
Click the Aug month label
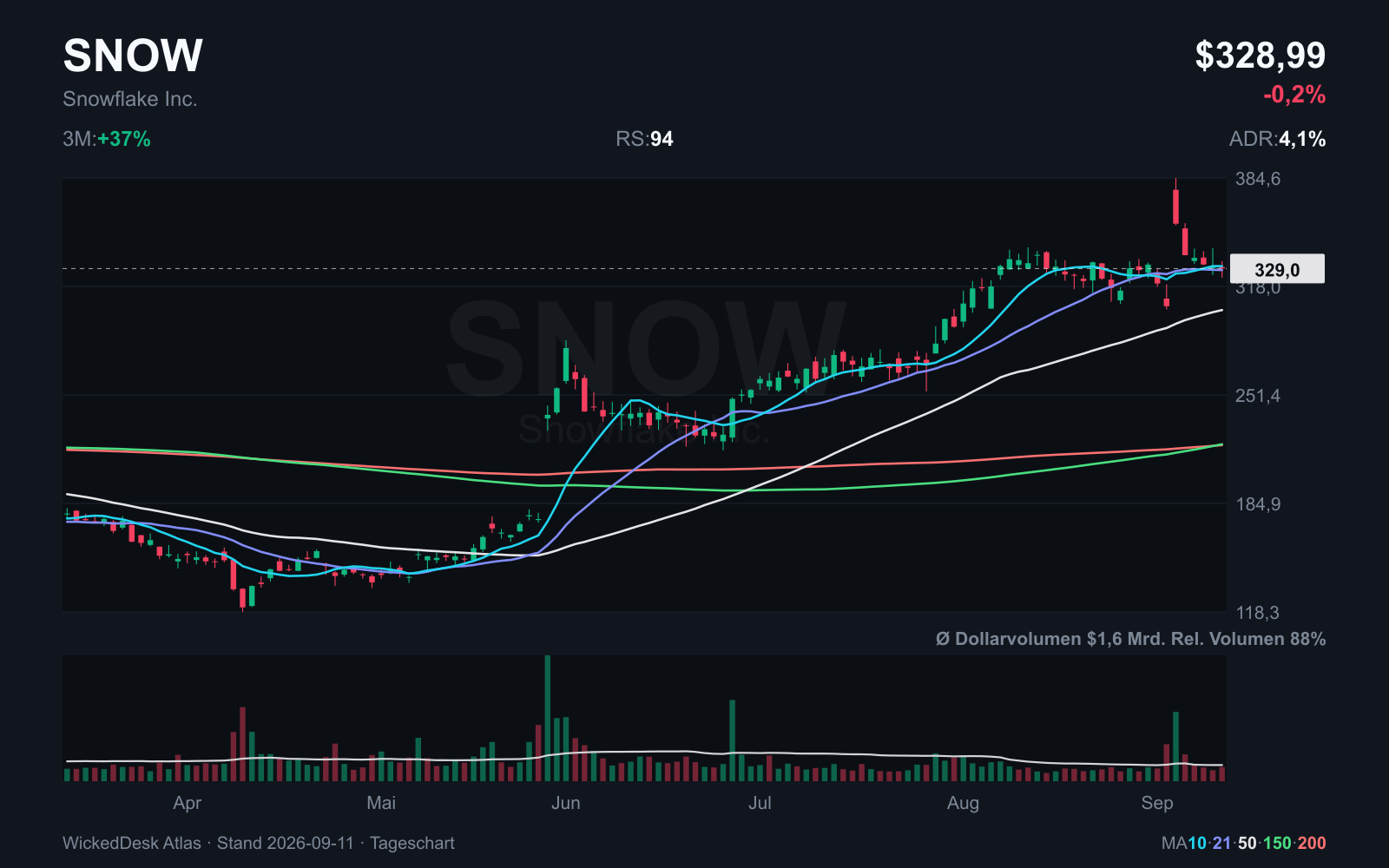(x=963, y=803)
